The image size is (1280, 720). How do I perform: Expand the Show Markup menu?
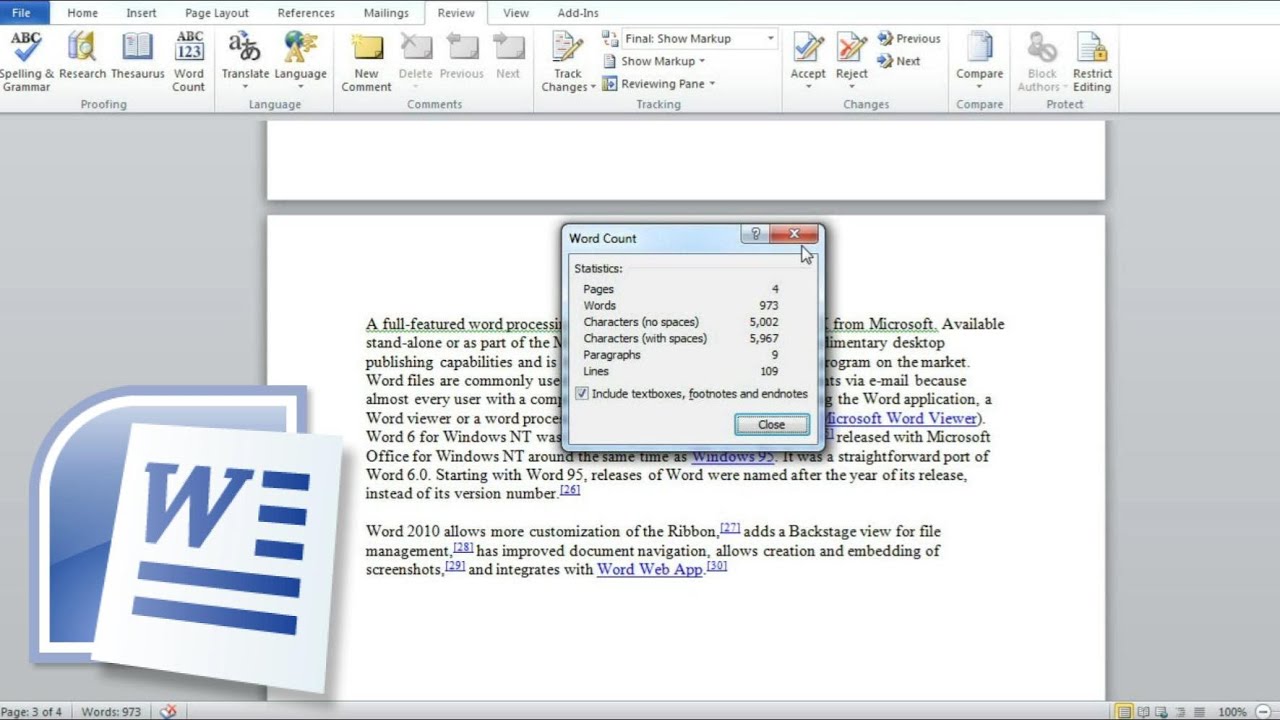[654, 61]
